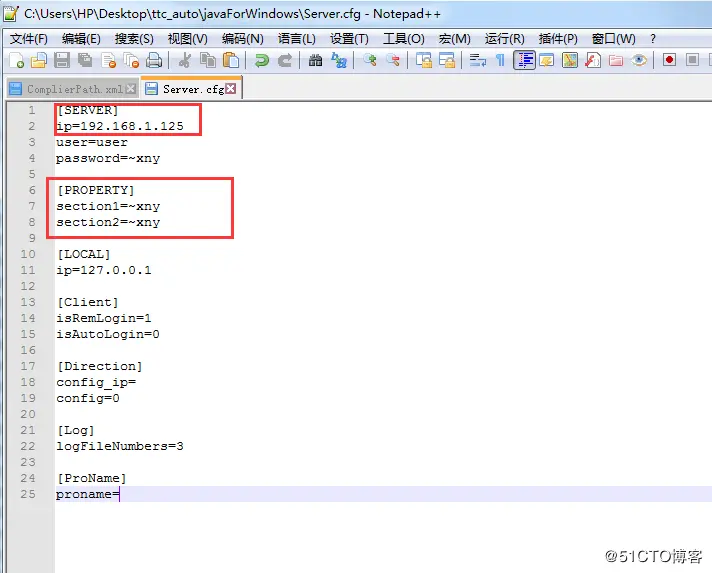
Task: Open the 宏(M) menu
Action: (455, 39)
